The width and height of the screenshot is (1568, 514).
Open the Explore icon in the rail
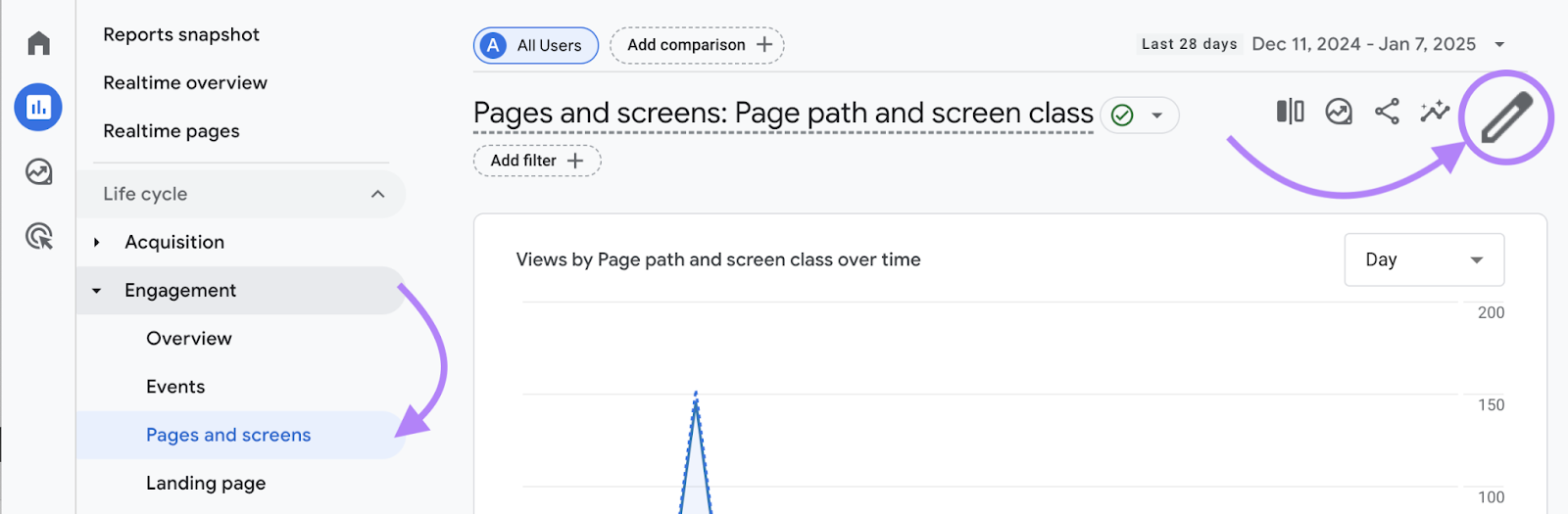38,171
